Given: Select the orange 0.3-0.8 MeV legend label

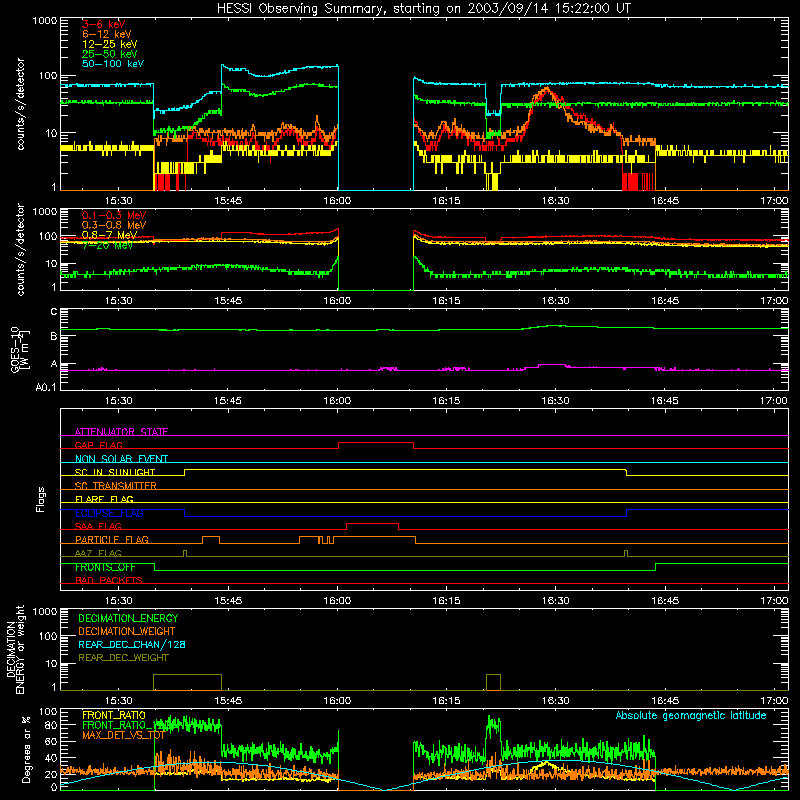Looking at the screenshot, I should tap(114, 225).
